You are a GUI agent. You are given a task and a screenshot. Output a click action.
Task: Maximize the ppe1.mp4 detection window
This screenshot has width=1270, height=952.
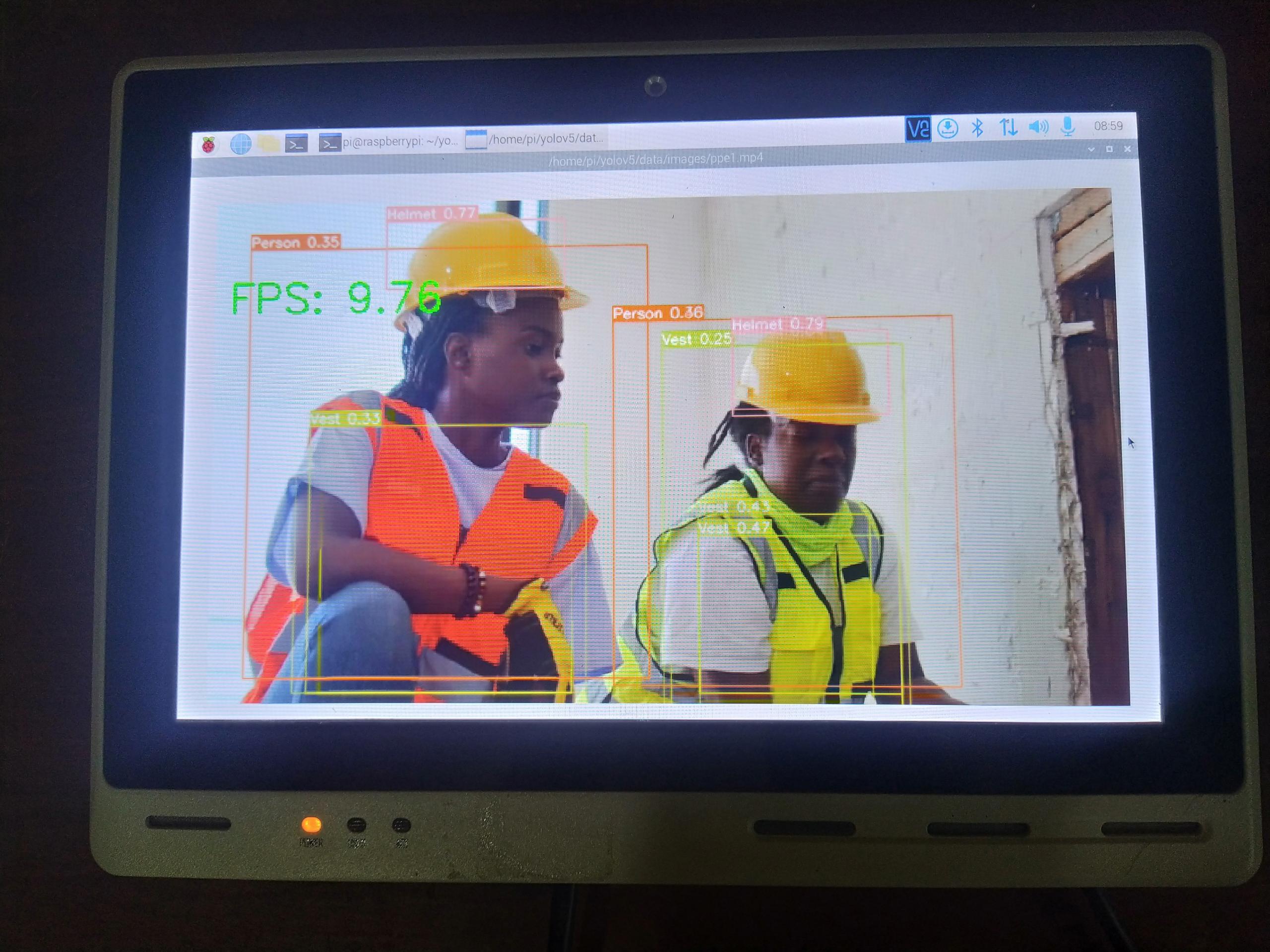1109,150
